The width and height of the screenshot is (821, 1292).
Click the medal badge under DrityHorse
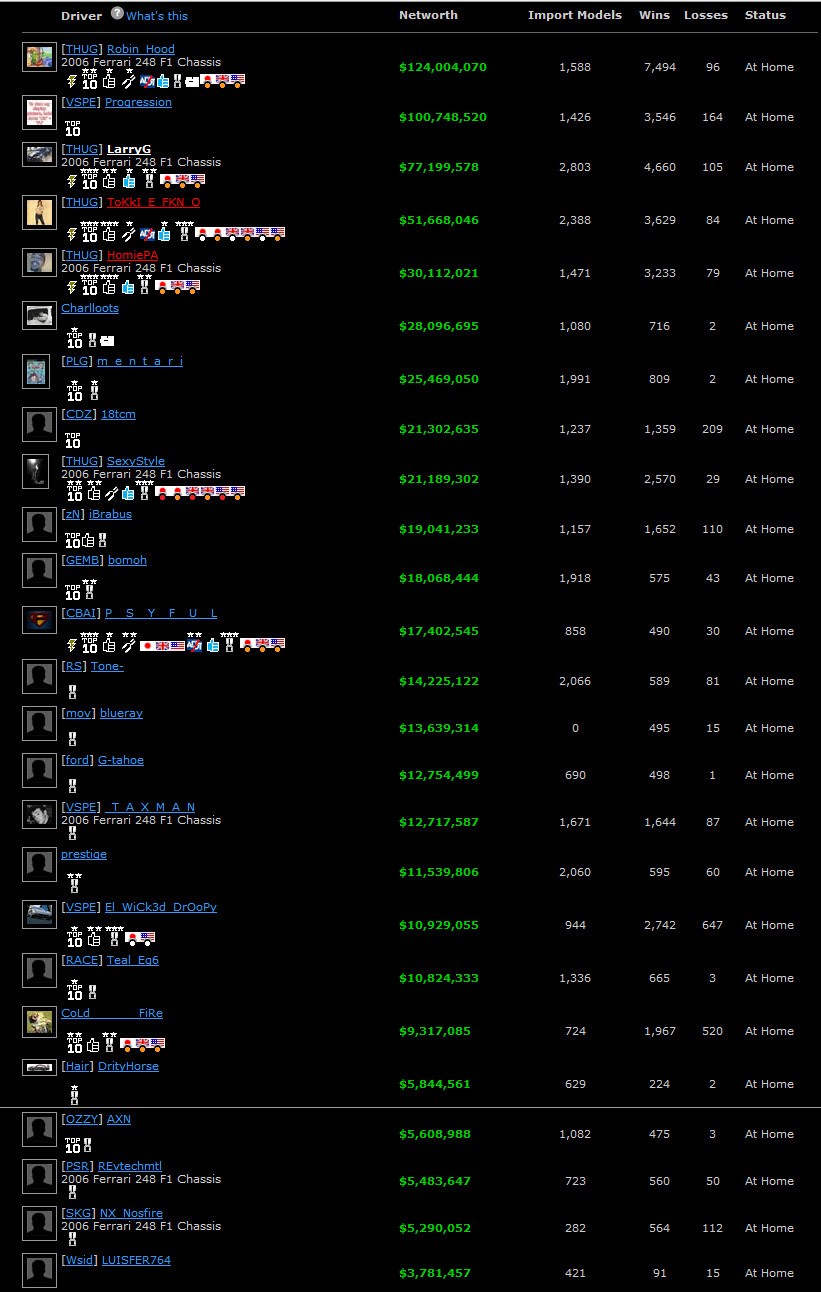[x=74, y=1095]
